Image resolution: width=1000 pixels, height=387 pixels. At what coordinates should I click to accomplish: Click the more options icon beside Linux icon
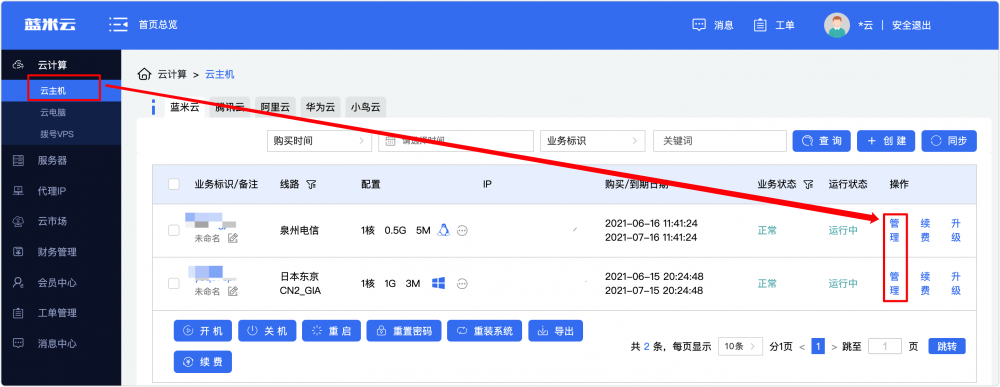(x=463, y=231)
